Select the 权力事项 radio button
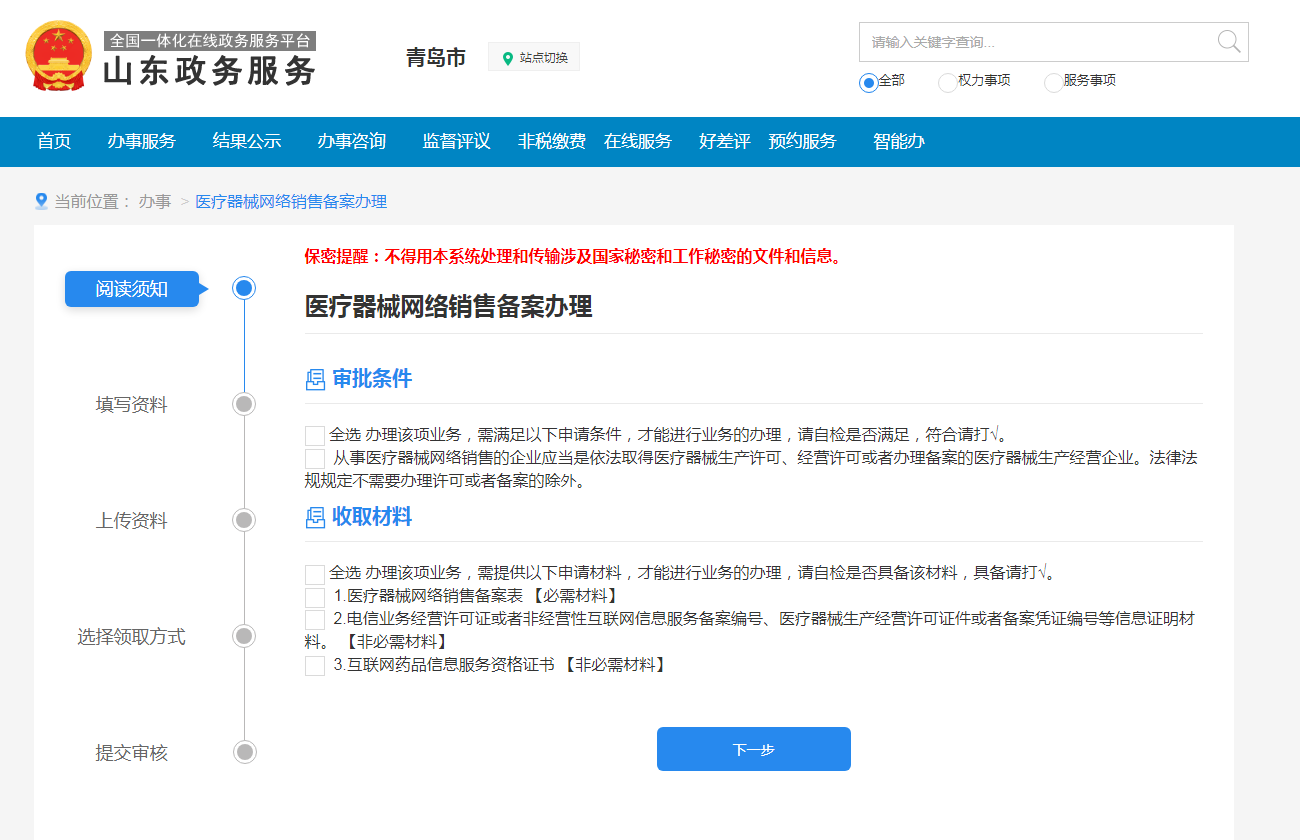The height and width of the screenshot is (840, 1300). pyautogui.click(x=946, y=83)
